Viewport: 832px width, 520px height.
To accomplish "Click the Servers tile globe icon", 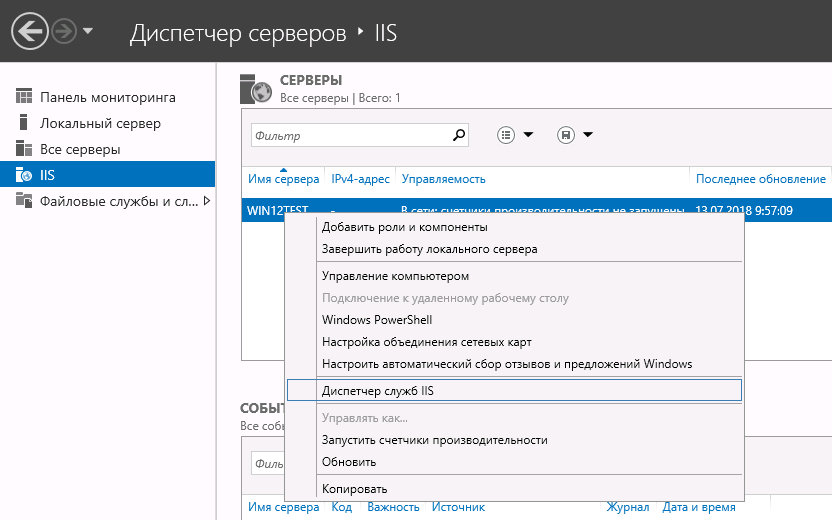I will coord(257,89).
